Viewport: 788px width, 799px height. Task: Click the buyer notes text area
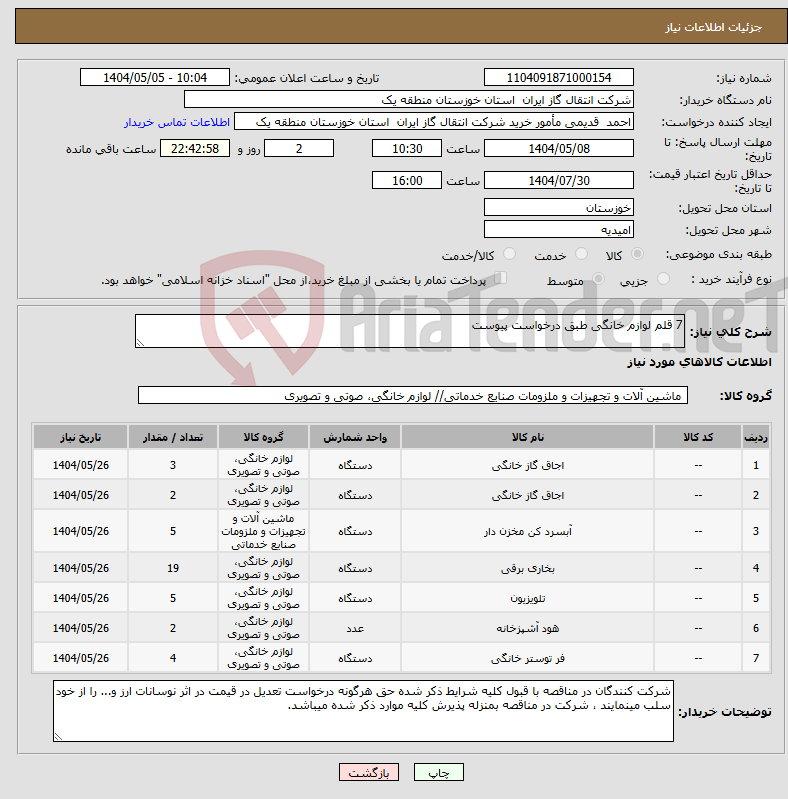pos(363,711)
